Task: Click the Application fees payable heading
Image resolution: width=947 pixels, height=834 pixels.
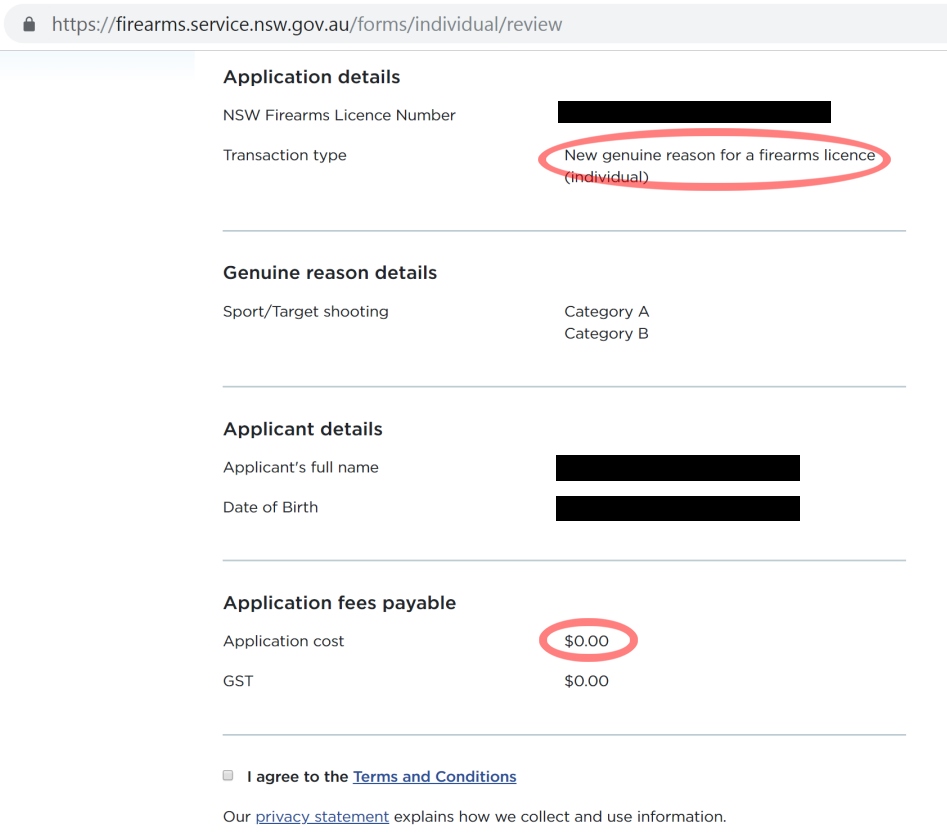Action: 339,603
